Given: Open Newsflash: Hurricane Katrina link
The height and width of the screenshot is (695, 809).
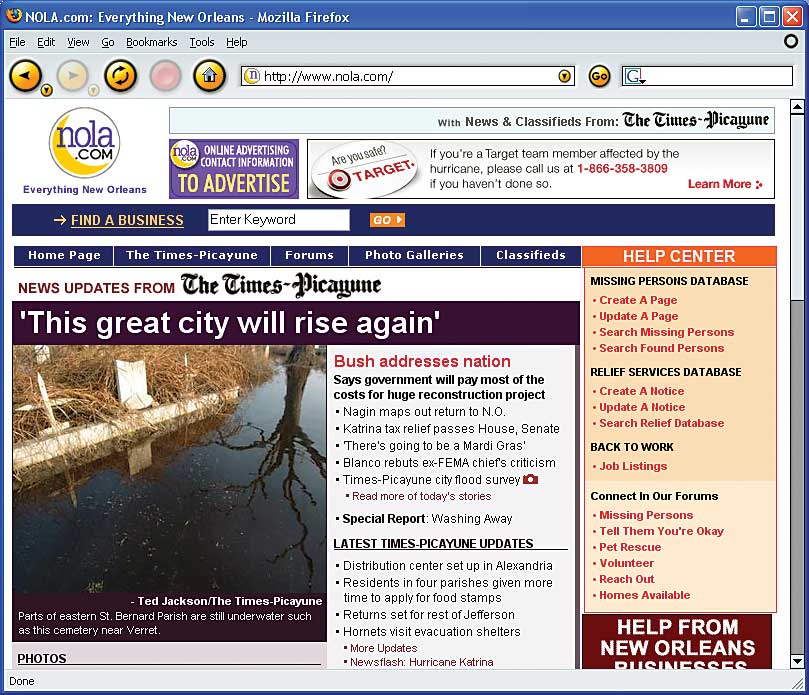Looking at the screenshot, I should (x=422, y=662).
